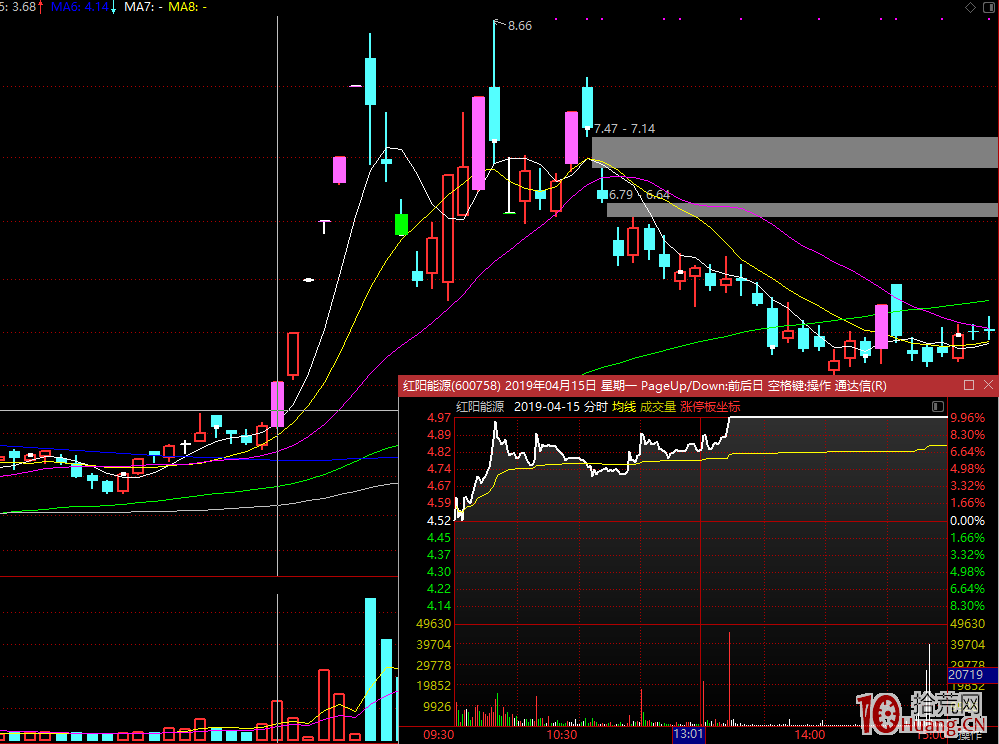999x744 pixels.
Task: Select the gray 6.79 - 6.64 gap band
Action: 802,210
